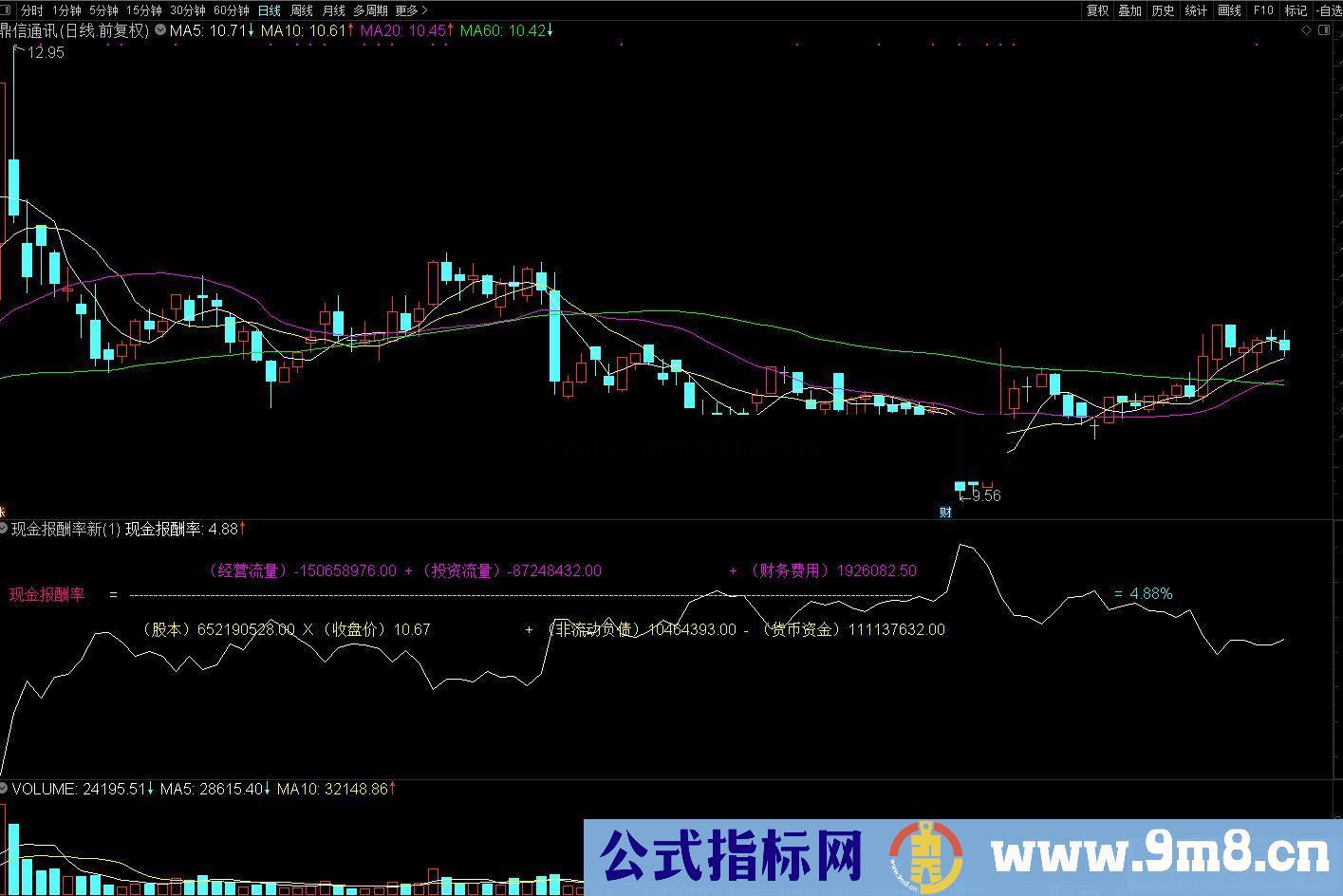Activate the 画线 (draw line) tool
This screenshot has width=1343, height=896.
[1227, 10]
